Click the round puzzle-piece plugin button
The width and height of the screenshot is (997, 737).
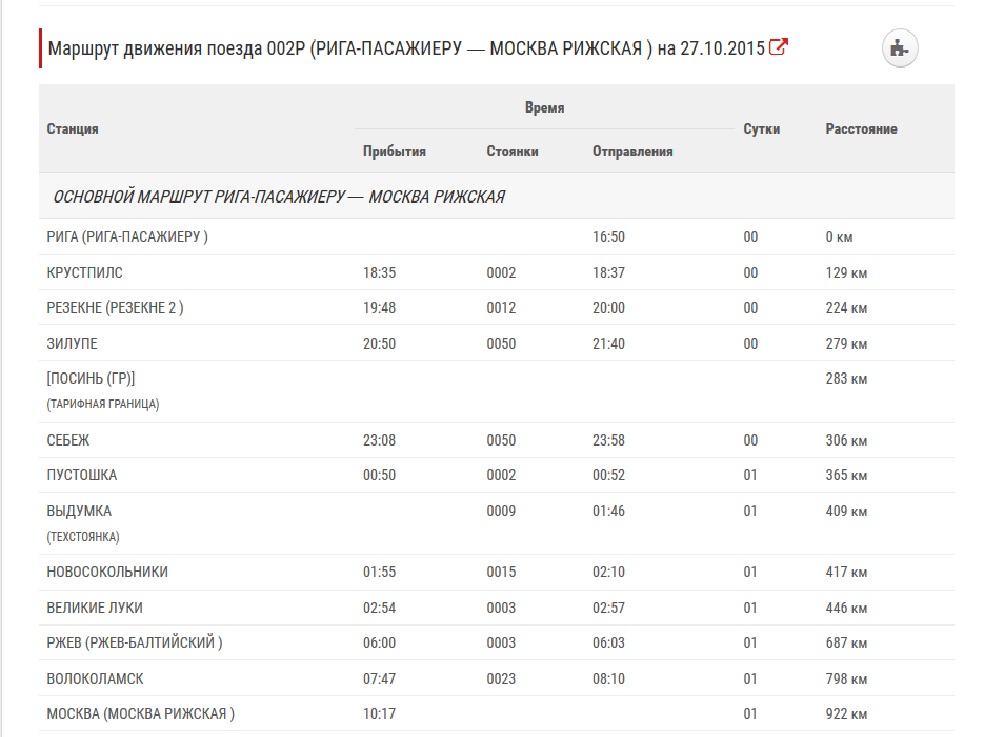(x=900, y=47)
